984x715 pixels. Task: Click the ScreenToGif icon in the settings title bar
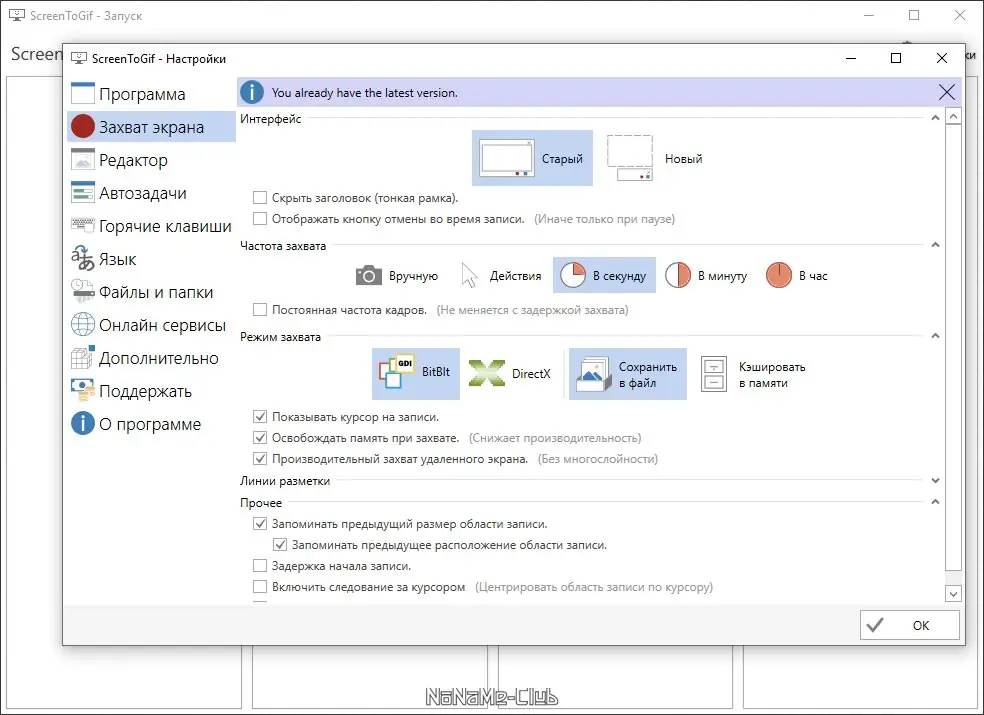coord(78,58)
